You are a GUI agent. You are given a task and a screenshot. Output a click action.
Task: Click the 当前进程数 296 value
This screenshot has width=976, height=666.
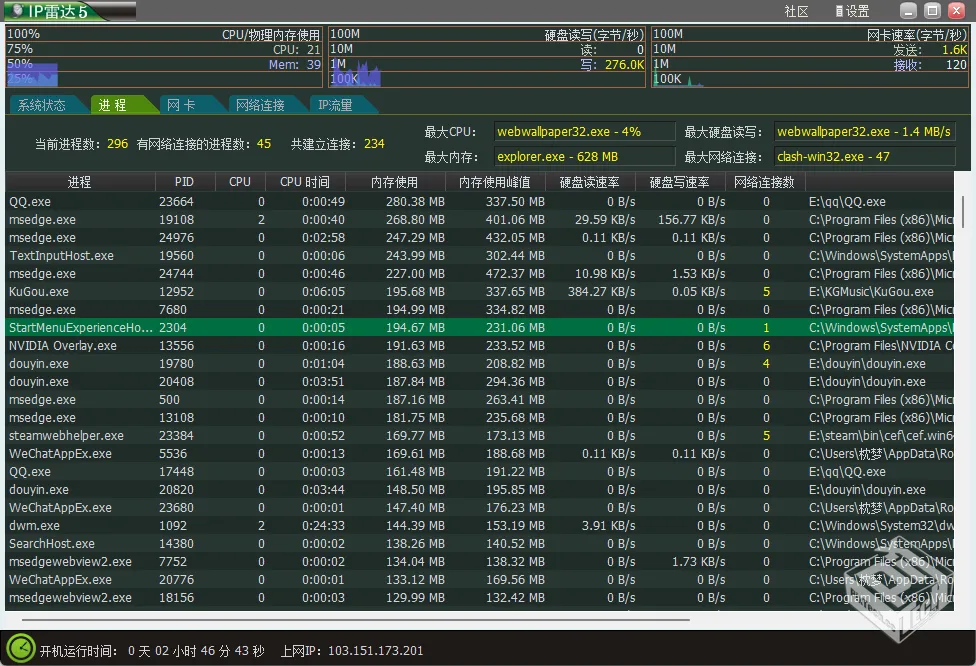coord(117,144)
